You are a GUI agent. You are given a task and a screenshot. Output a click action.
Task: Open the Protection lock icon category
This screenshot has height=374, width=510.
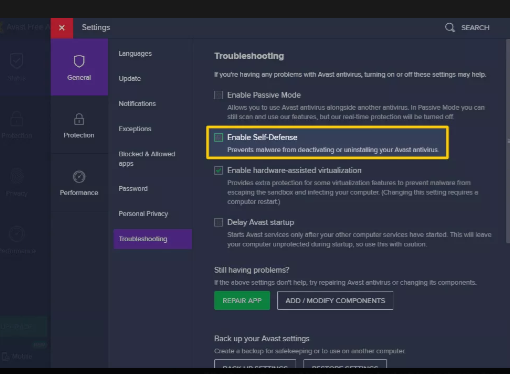pos(79,125)
